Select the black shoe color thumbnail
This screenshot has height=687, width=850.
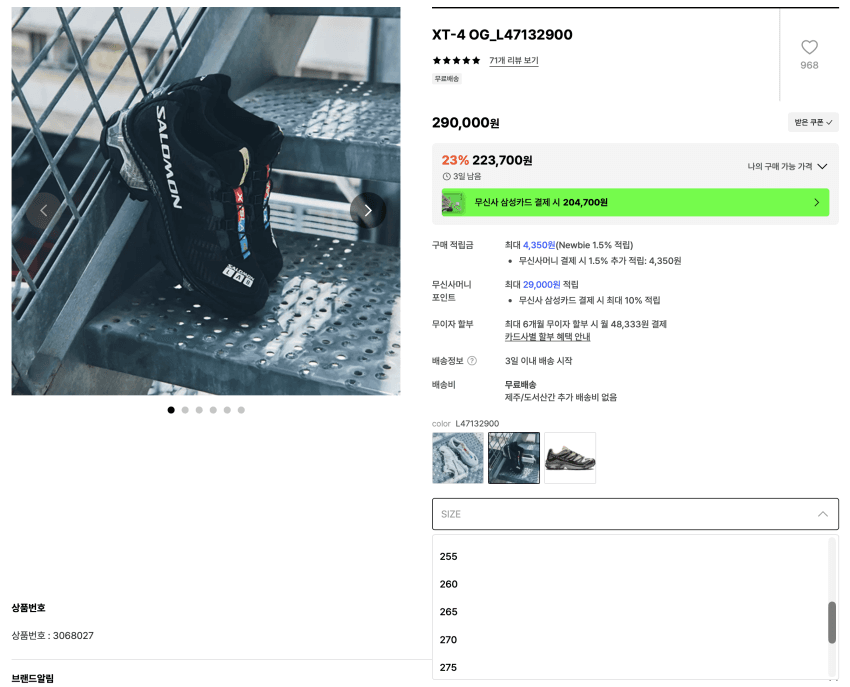pyautogui.click(x=514, y=458)
